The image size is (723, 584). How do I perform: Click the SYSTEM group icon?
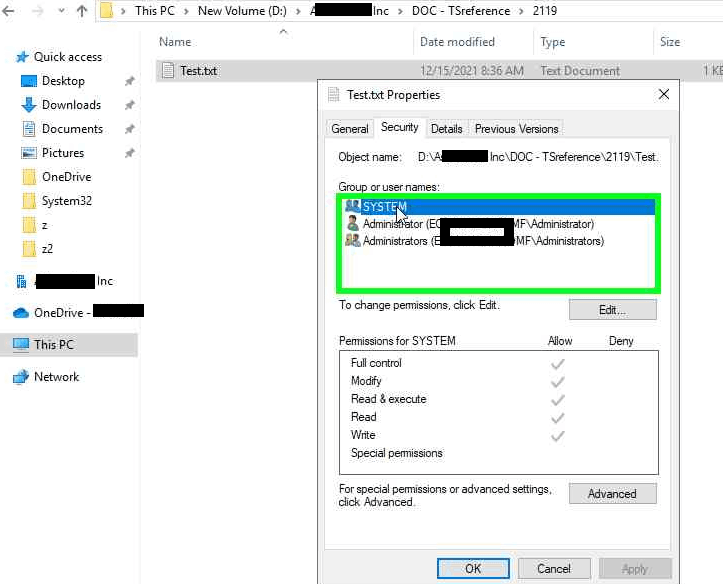(353, 206)
